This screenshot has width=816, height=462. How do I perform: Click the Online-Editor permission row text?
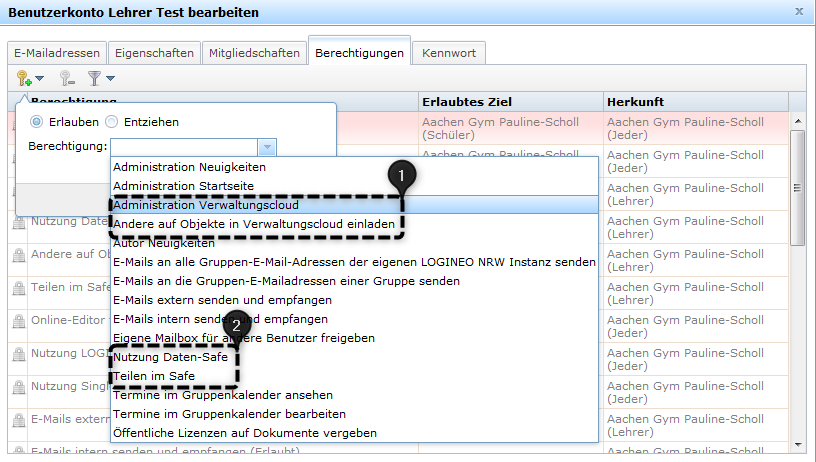click(68, 320)
